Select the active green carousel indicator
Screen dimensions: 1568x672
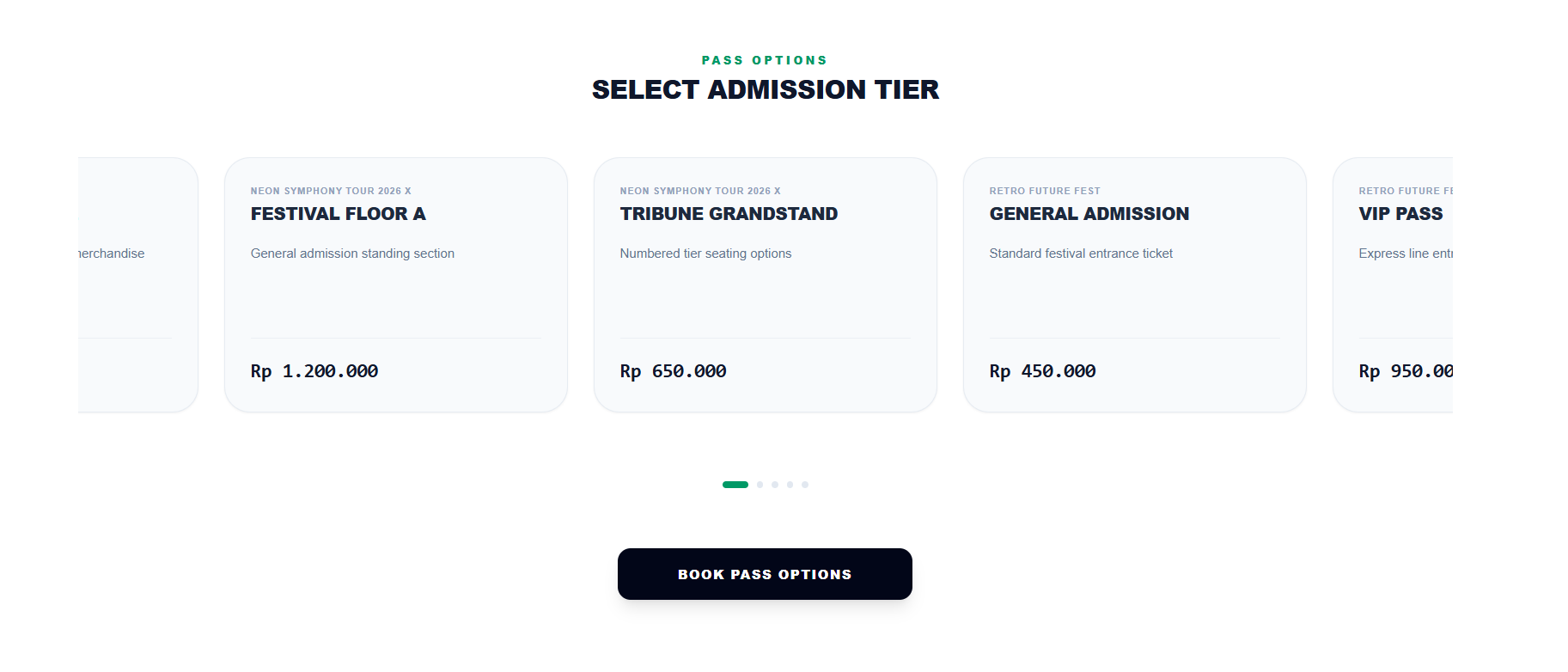click(735, 485)
